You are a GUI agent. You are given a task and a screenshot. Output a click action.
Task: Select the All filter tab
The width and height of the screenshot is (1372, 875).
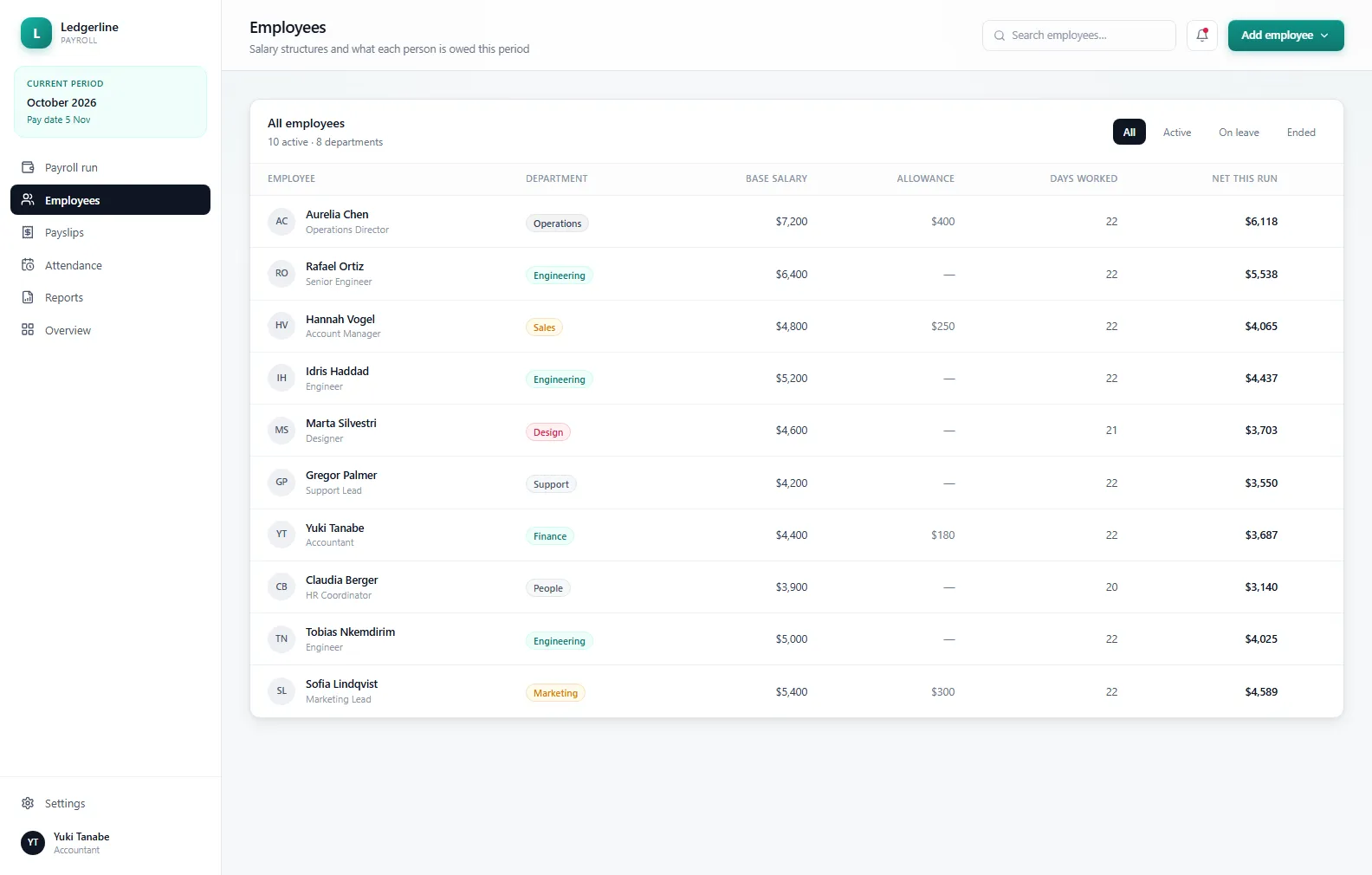pyautogui.click(x=1129, y=132)
